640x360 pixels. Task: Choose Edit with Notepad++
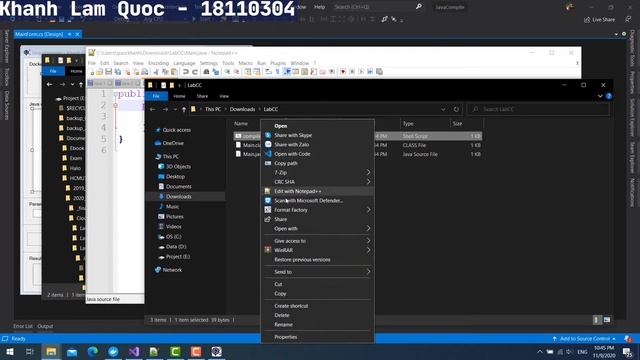(318, 191)
